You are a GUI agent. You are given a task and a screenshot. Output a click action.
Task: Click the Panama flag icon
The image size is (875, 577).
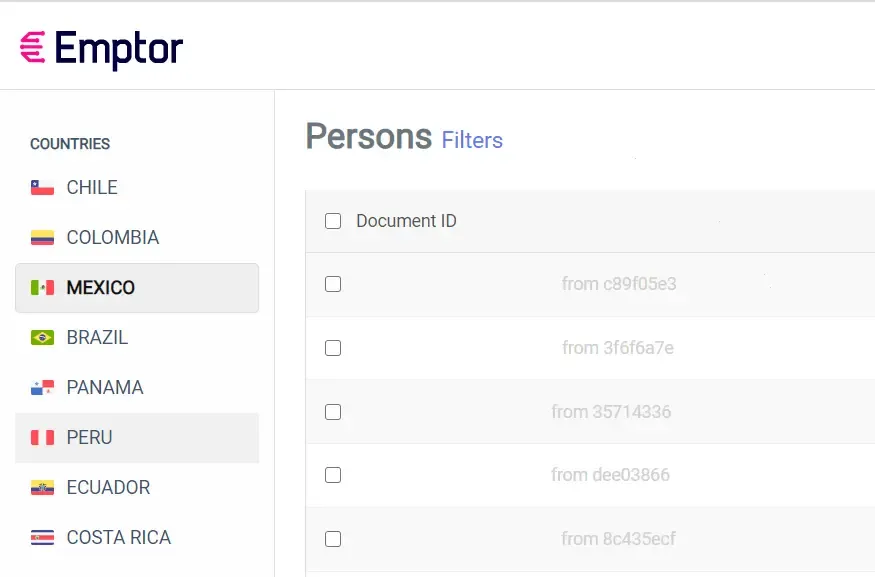(40, 387)
